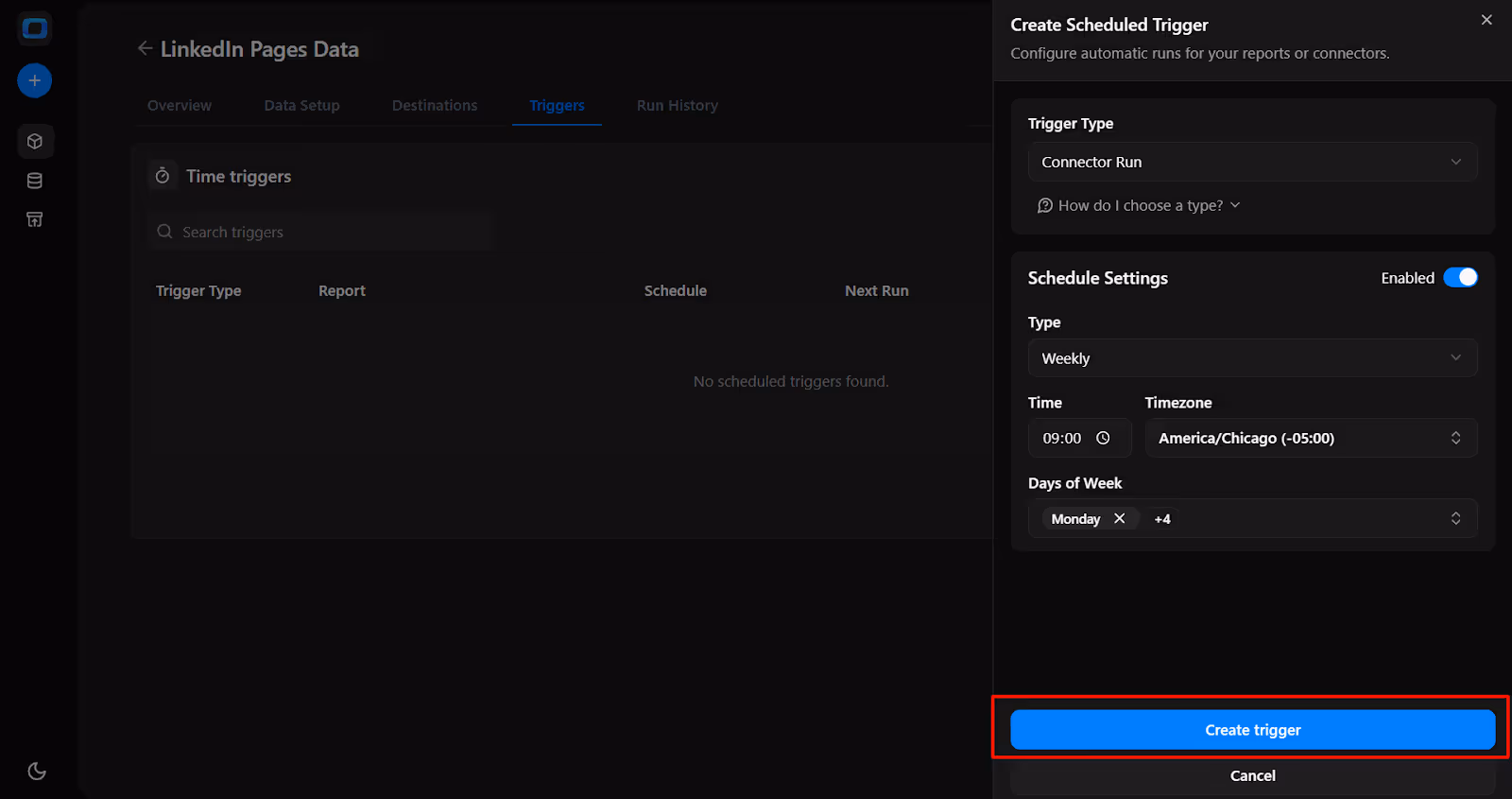Click the clock icon in the Time field
The image size is (1512, 799).
point(1103,438)
